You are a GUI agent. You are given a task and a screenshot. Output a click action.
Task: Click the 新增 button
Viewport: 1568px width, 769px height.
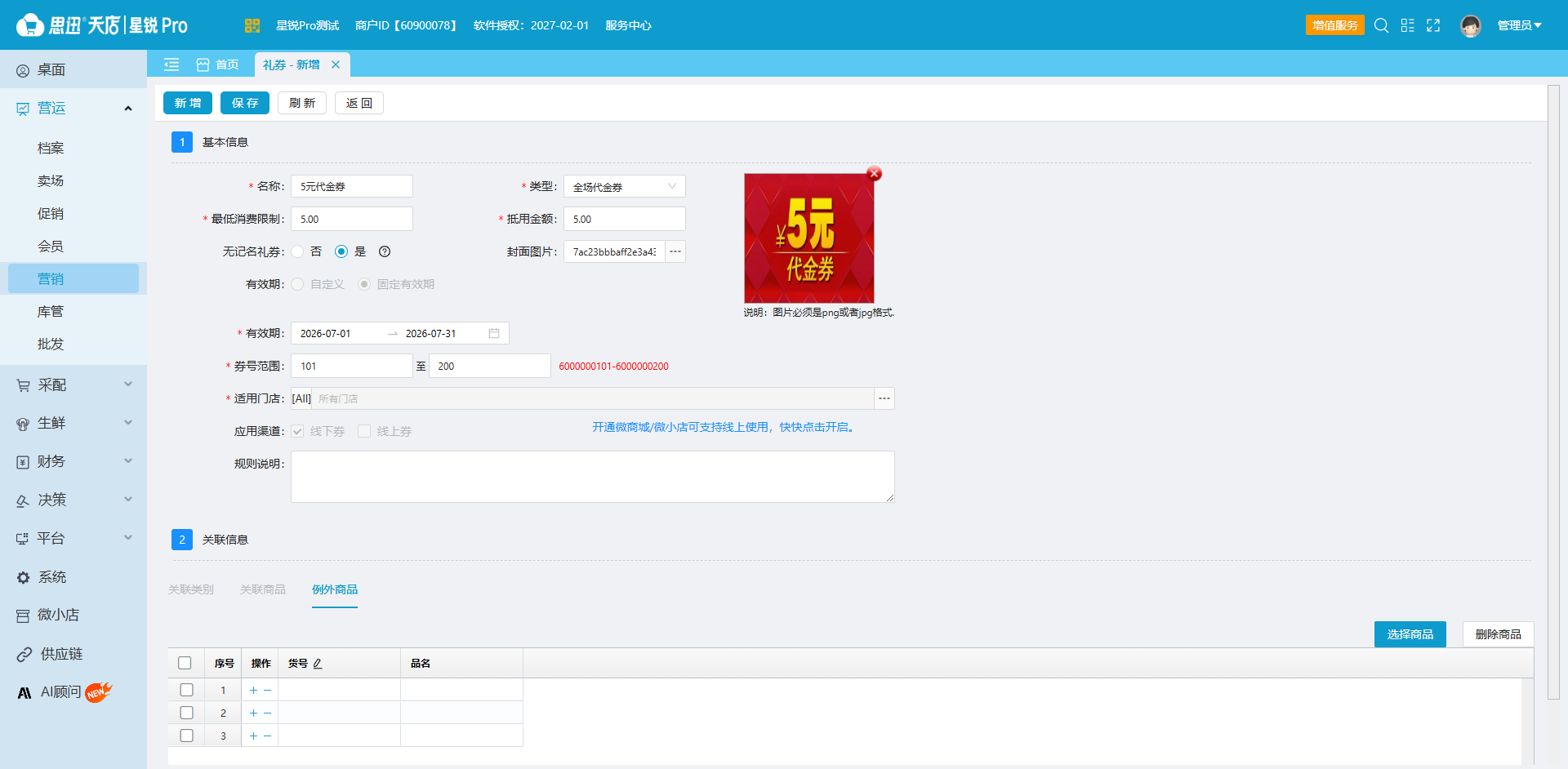point(188,103)
